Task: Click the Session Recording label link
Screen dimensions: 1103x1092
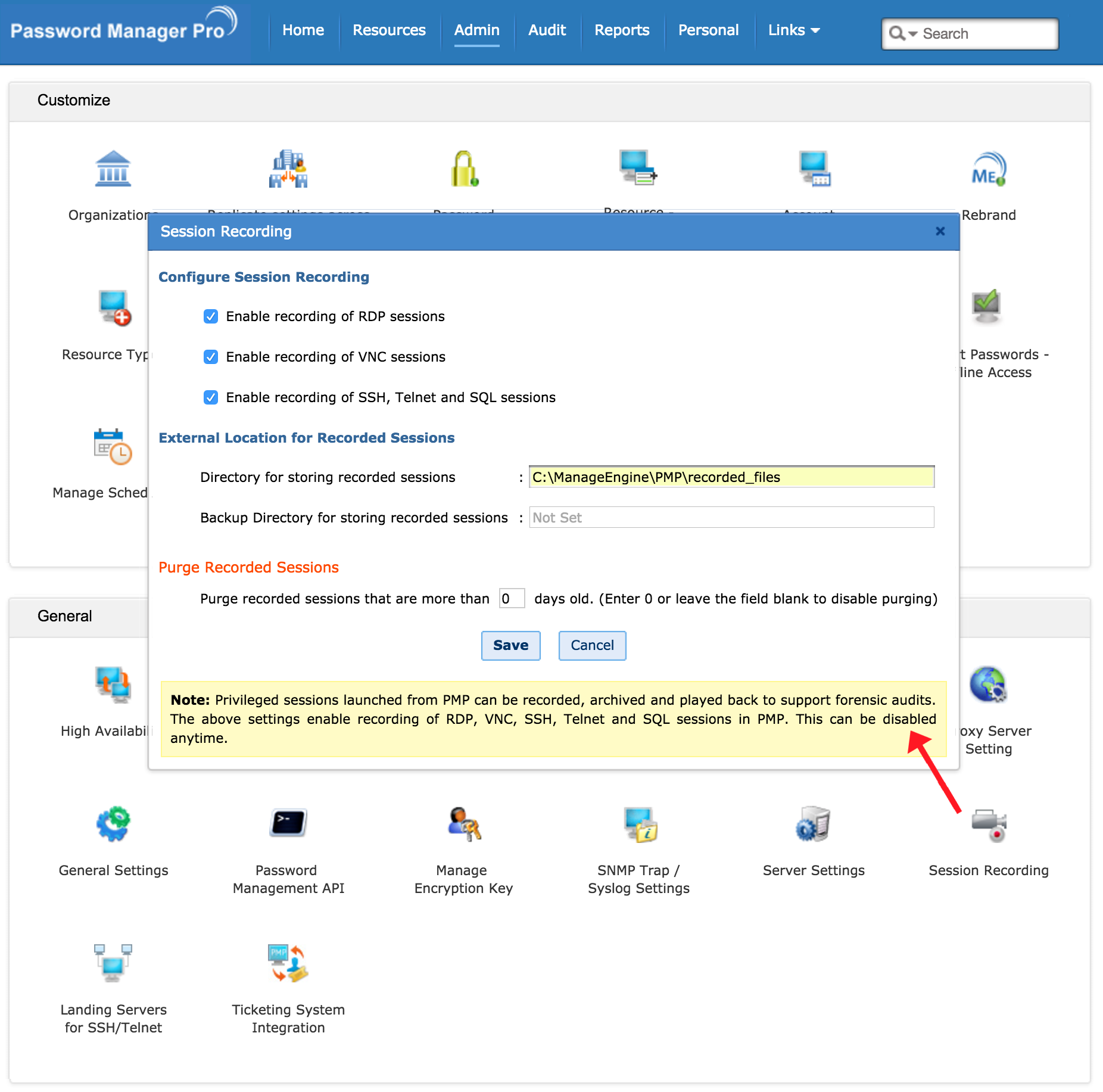Action: tap(989, 870)
